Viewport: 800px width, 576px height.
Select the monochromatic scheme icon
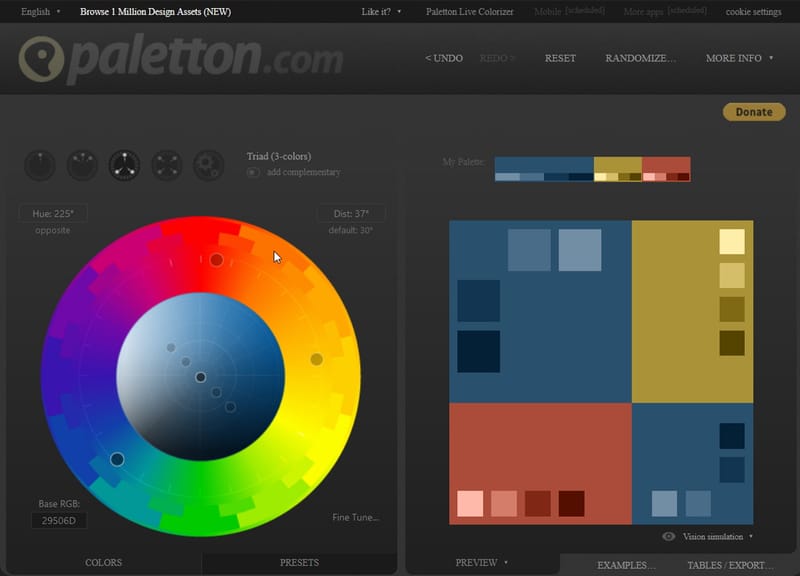pos(40,164)
